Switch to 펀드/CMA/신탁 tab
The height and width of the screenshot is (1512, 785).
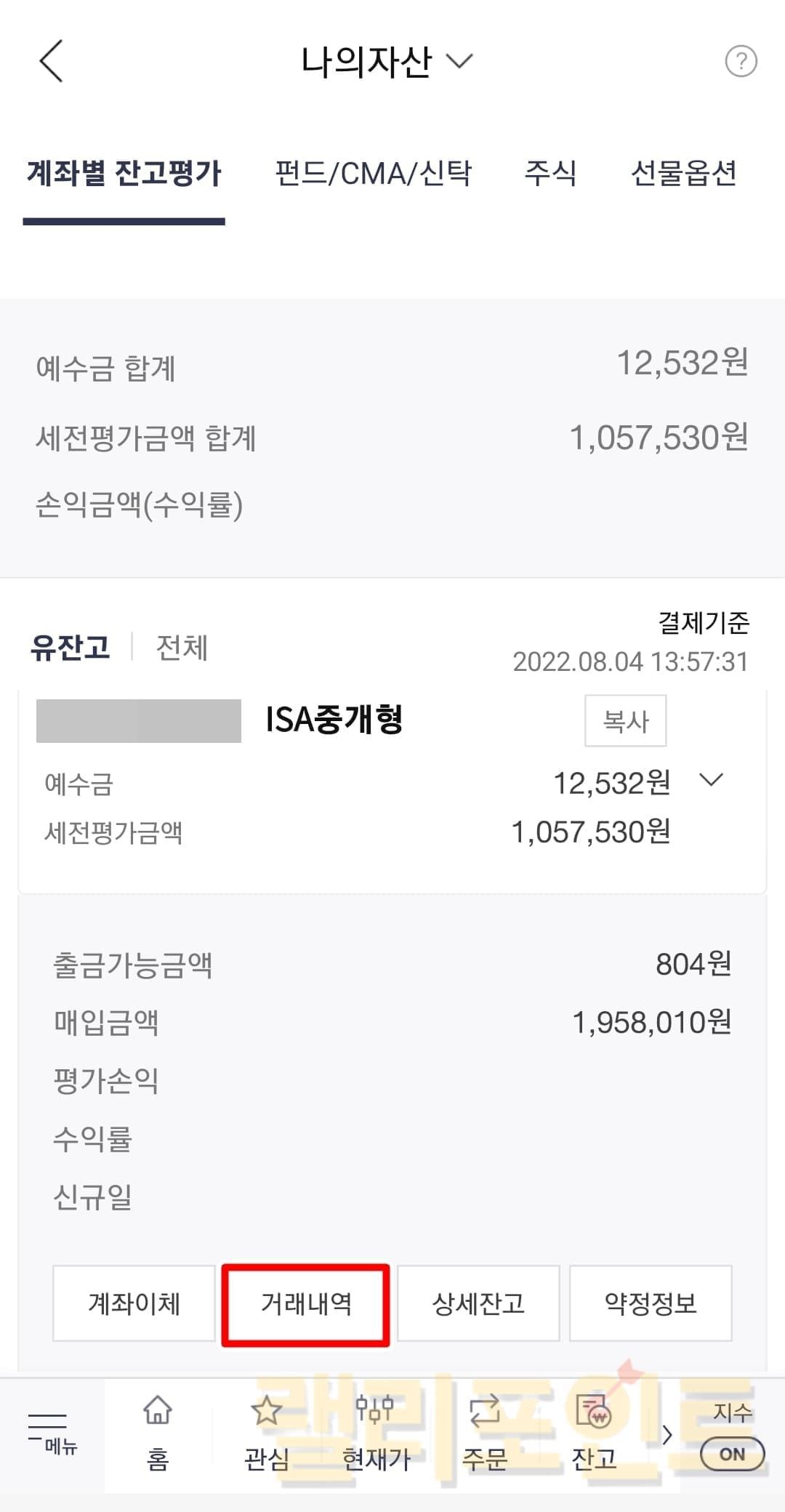pyautogui.click(x=374, y=174)
